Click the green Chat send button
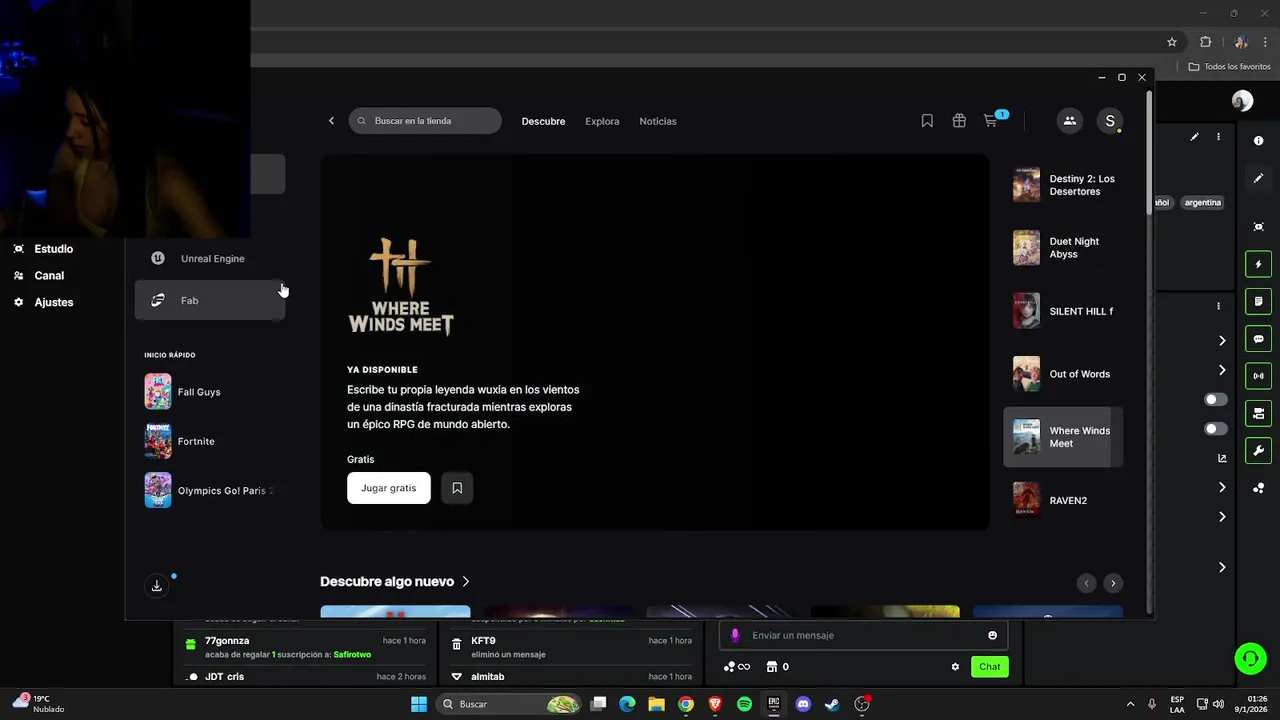The image size is (1280, 720). (989, 667)
